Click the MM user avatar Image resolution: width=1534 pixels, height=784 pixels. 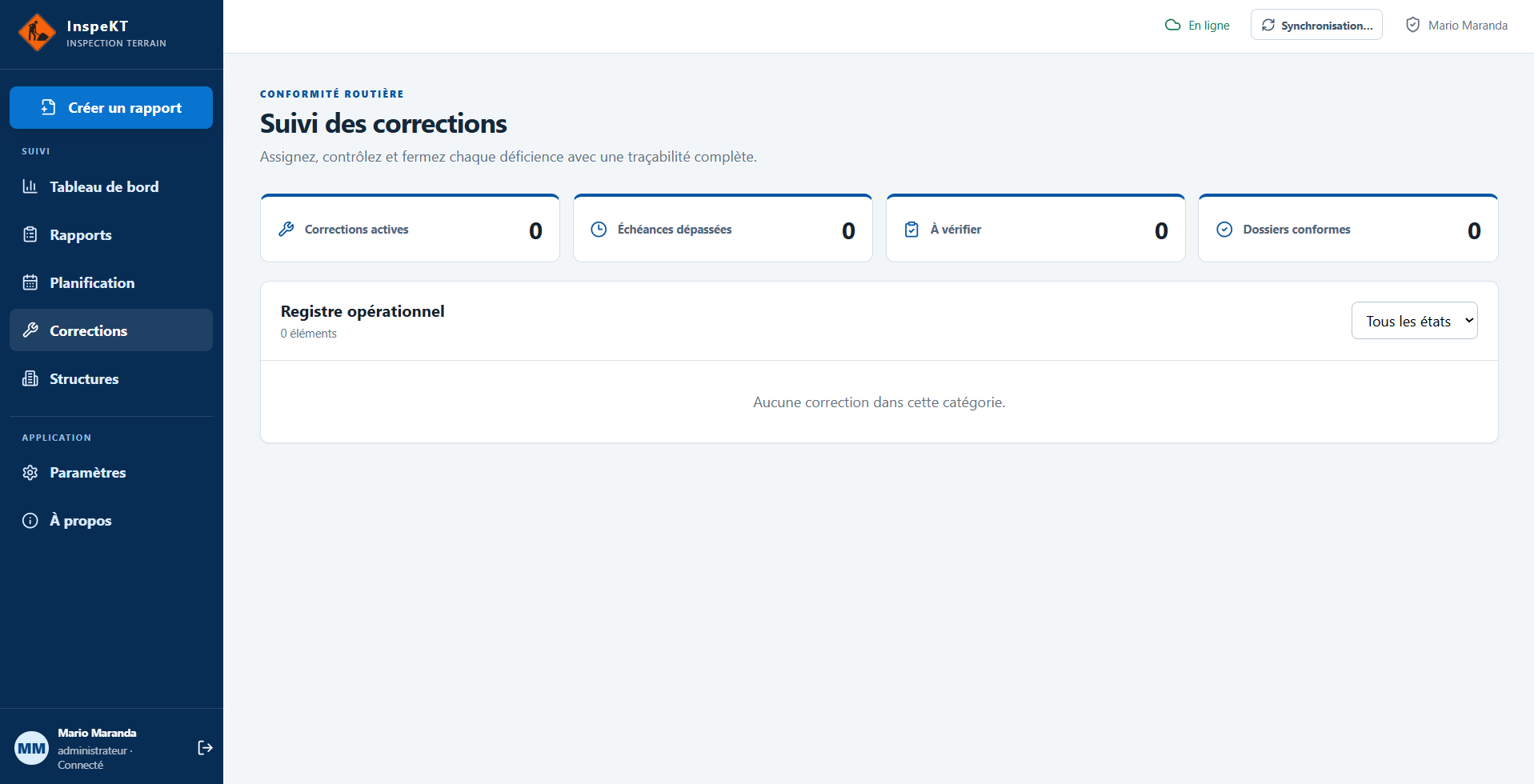pos(32,748)
